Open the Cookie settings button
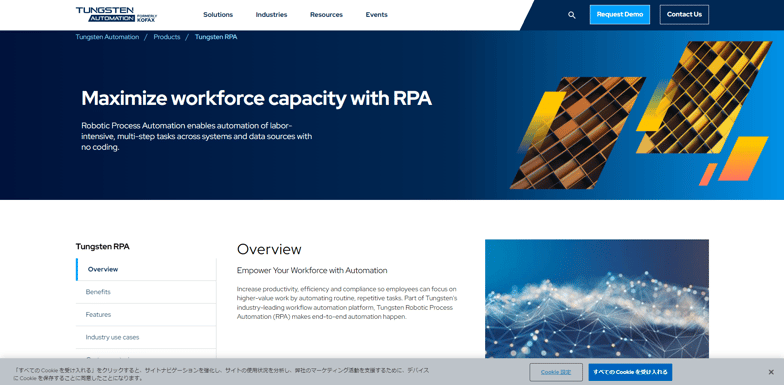Viewport: 784px width, 385px height. 556,372
